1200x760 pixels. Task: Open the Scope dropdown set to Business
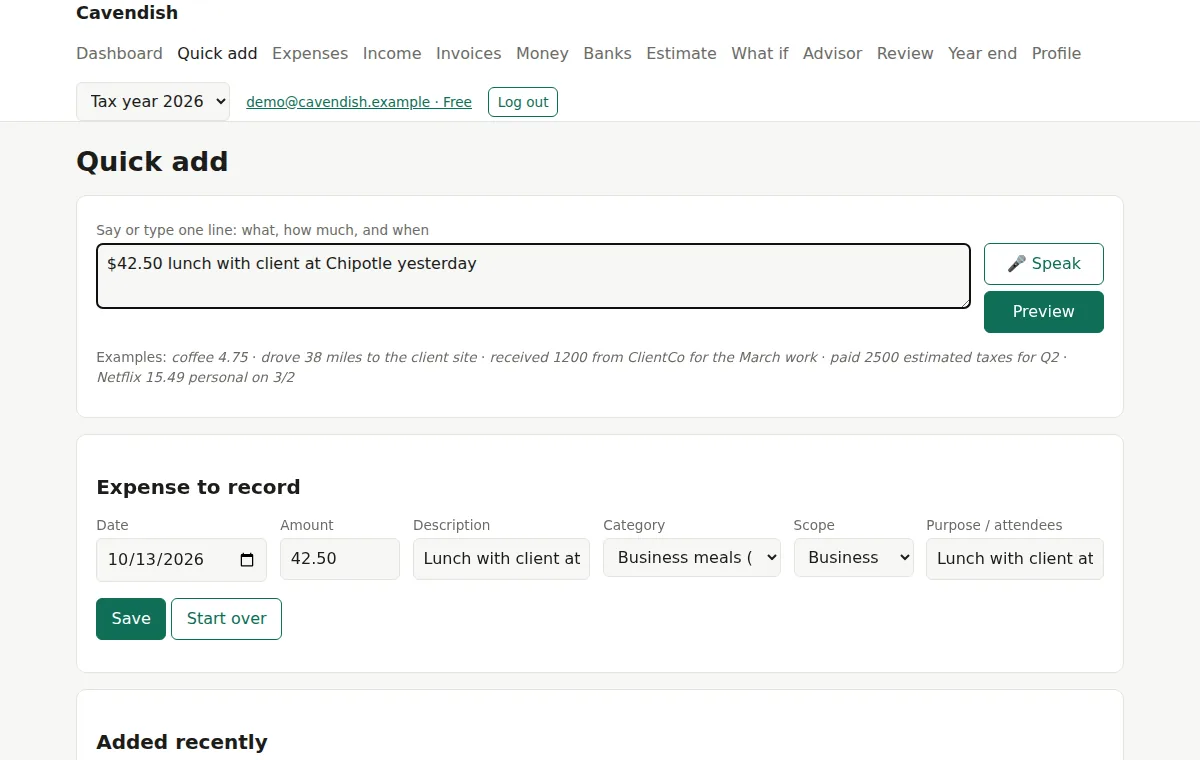pyautogui.click(x=854, y=558)
